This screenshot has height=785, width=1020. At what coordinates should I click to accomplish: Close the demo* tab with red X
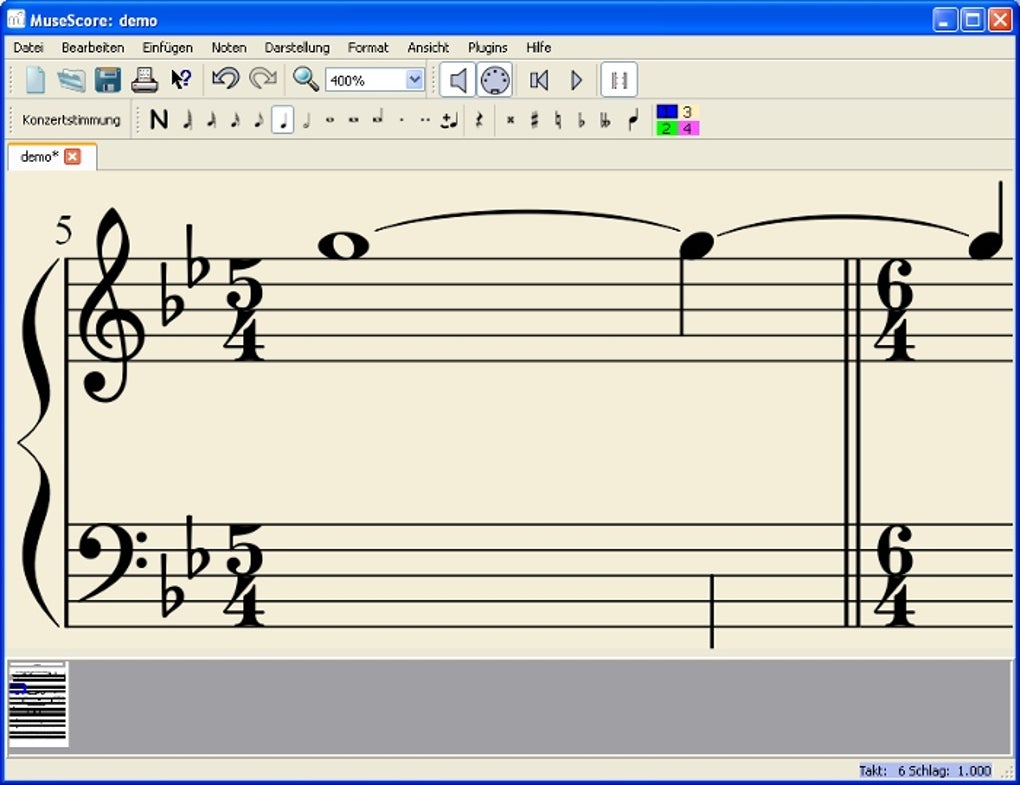point(73,157)
